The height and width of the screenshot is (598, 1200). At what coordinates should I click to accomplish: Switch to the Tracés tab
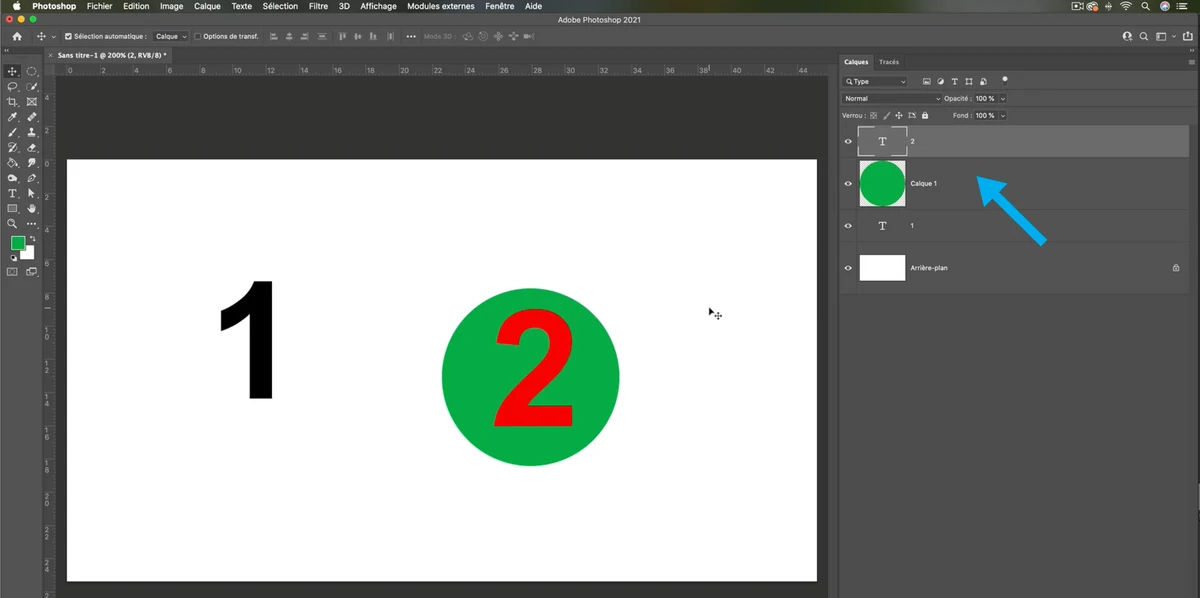pyautogui.click(x=889, y=62)
